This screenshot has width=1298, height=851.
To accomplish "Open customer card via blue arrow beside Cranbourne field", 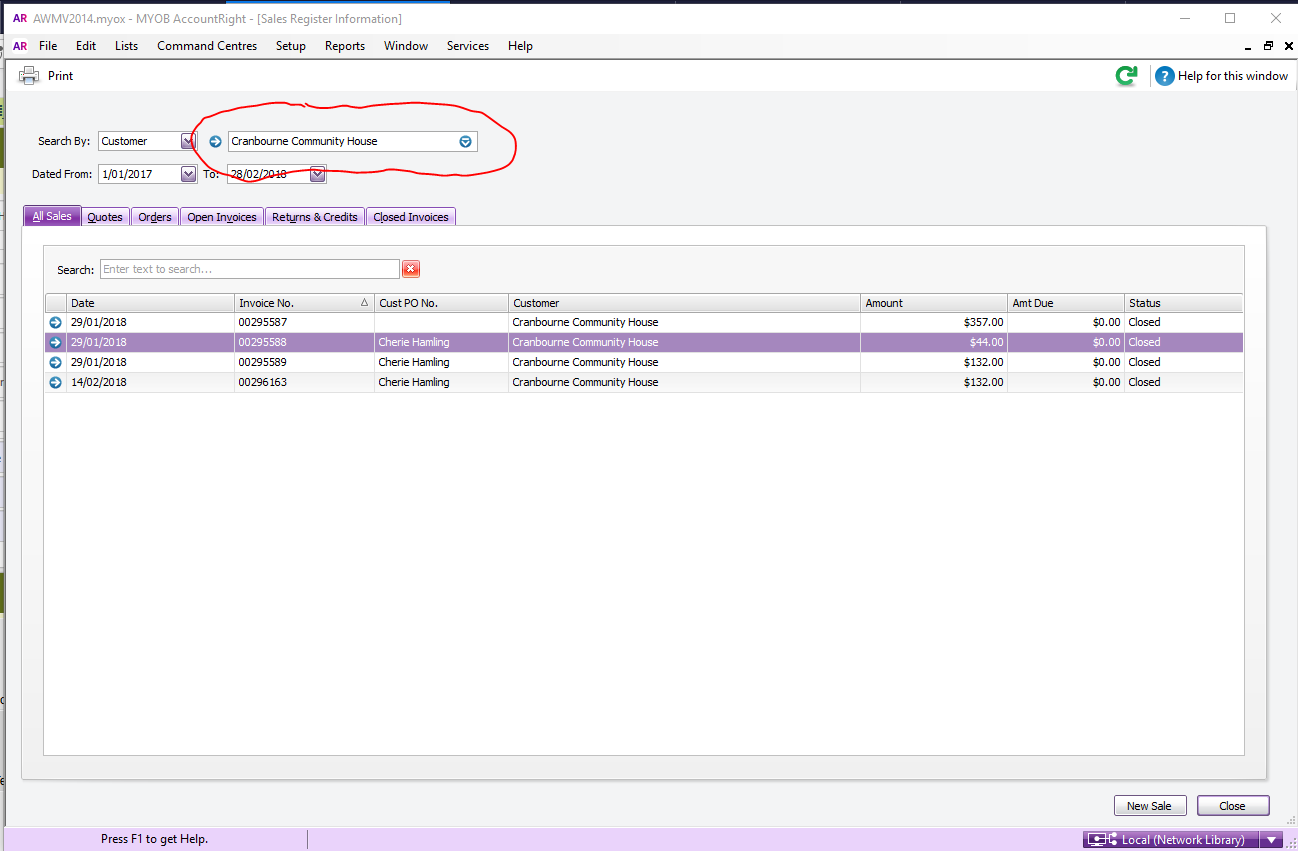I will [215, 142].
